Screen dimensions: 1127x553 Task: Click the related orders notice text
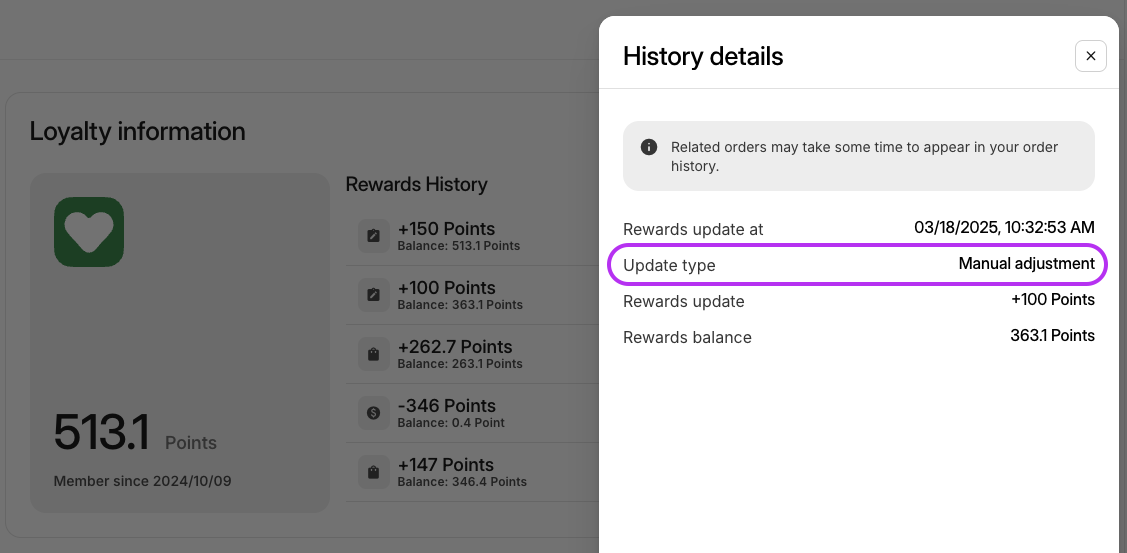tap(864, 156)
